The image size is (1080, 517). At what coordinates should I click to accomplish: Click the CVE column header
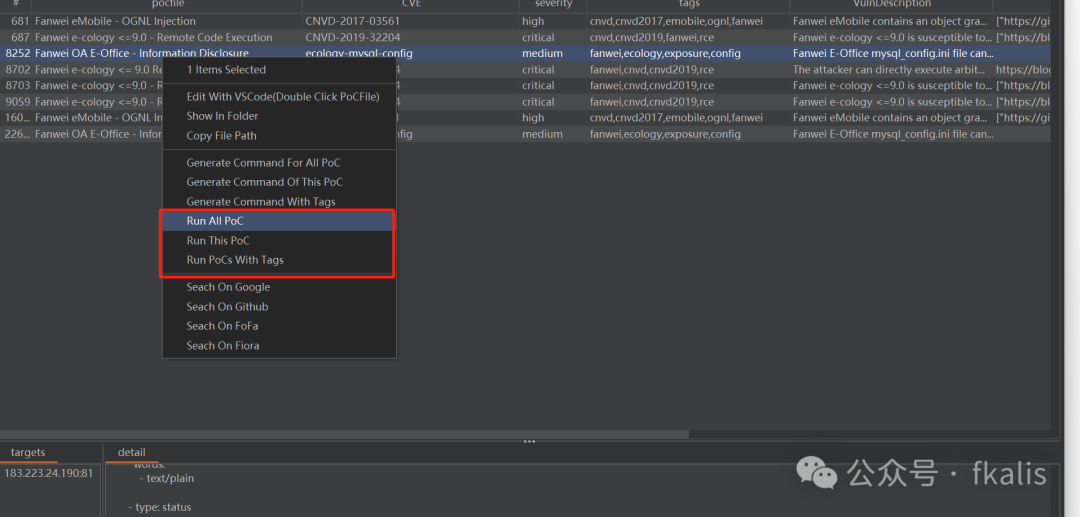(x=411, y=4)
